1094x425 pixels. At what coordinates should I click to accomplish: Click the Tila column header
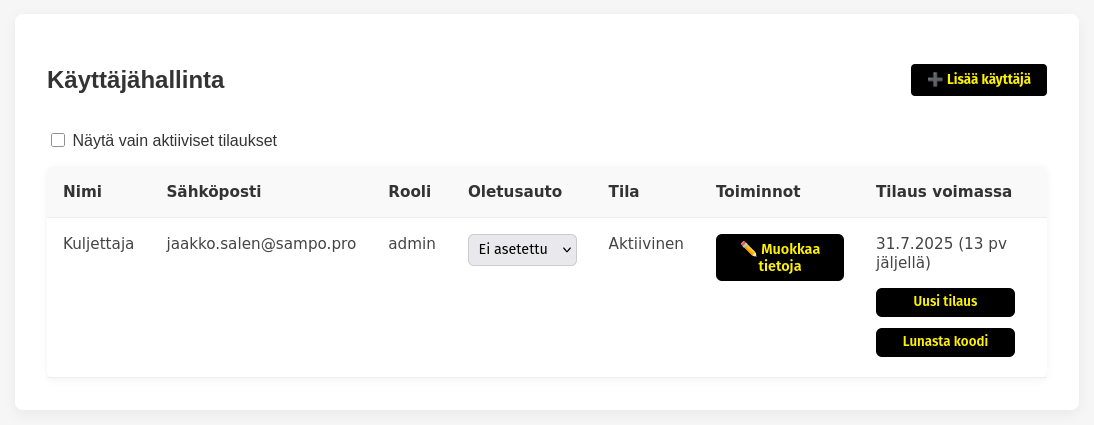624,192
